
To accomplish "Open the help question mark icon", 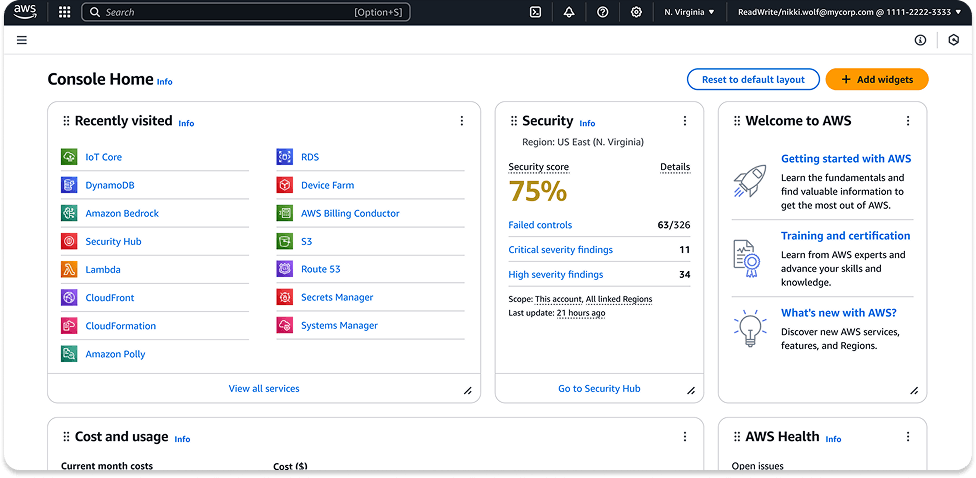I will click(x=602, y=13).
